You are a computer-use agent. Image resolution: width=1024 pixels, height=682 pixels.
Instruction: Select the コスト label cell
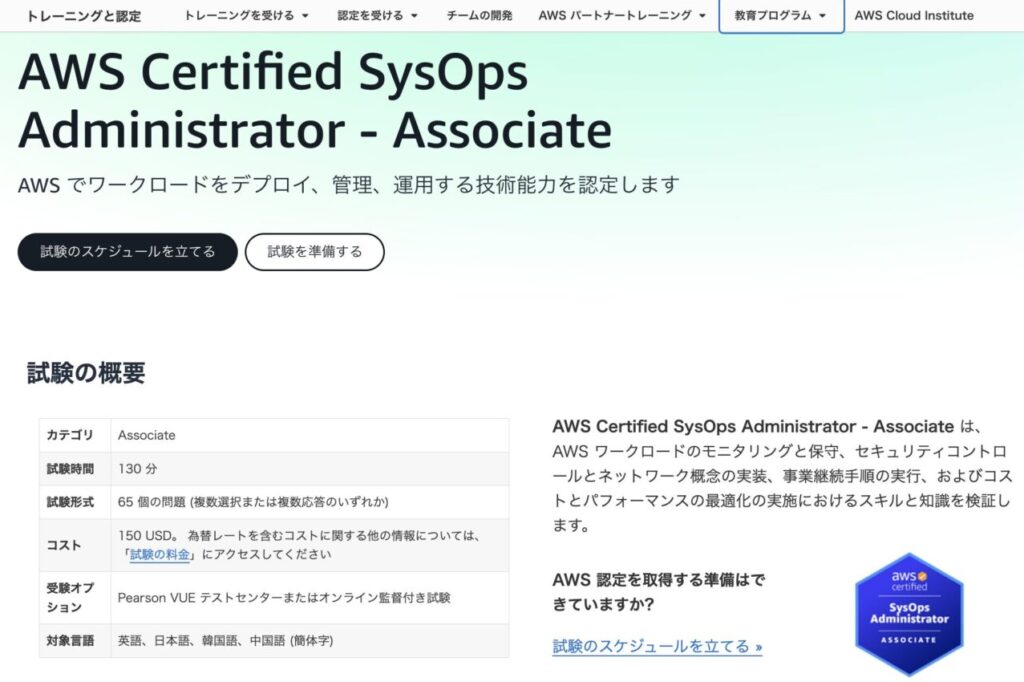pos(75,545)
